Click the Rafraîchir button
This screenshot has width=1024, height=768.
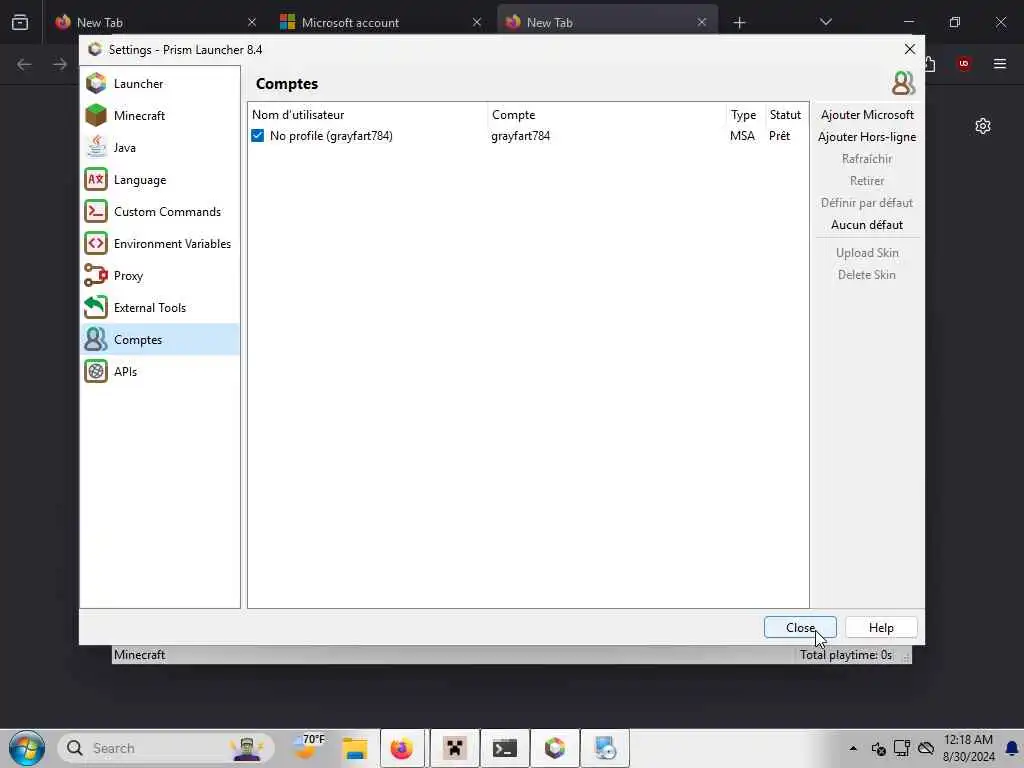pyautogui.click(x=867, y=159)
